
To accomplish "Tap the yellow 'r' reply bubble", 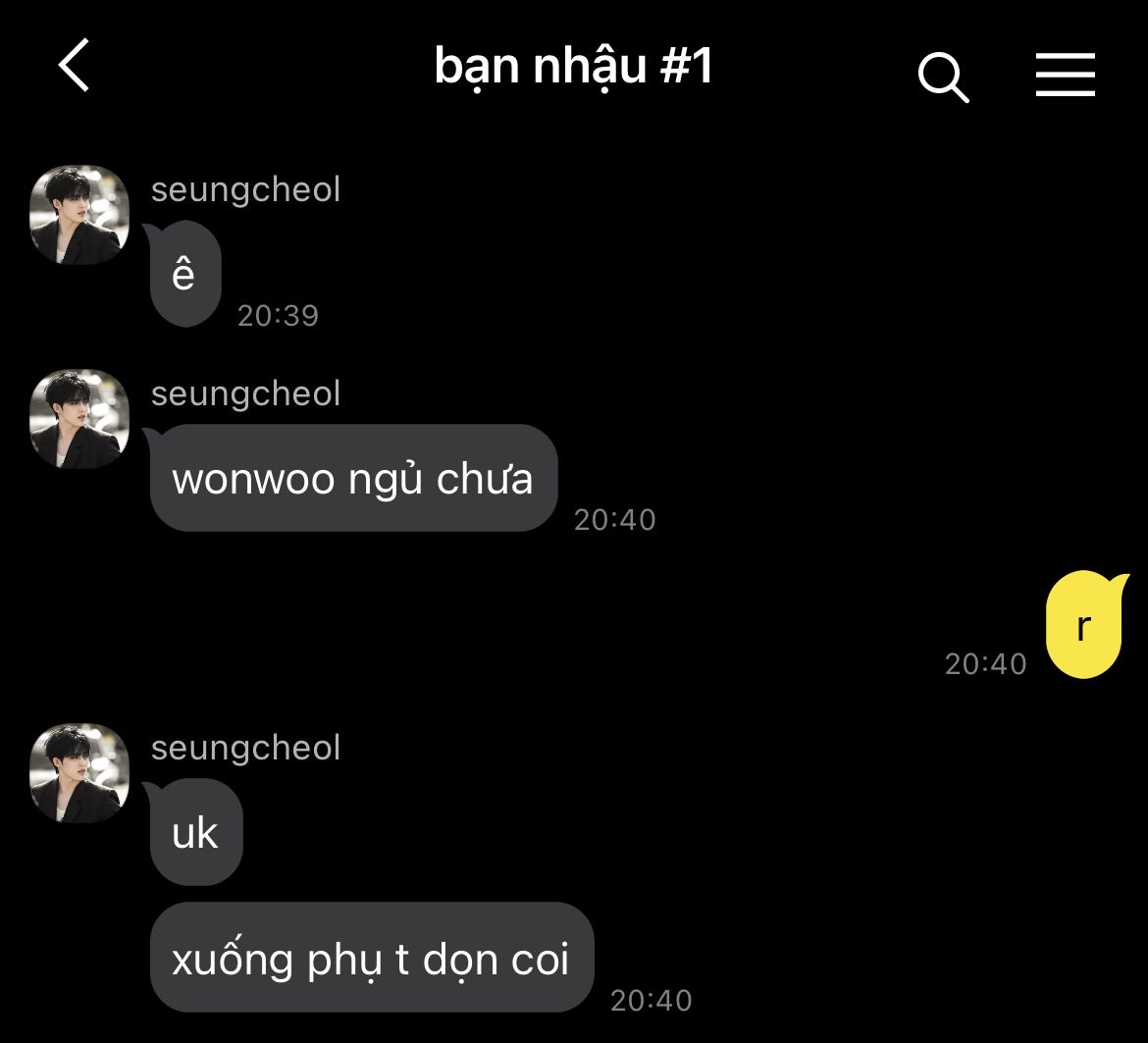I will 1086,624.
